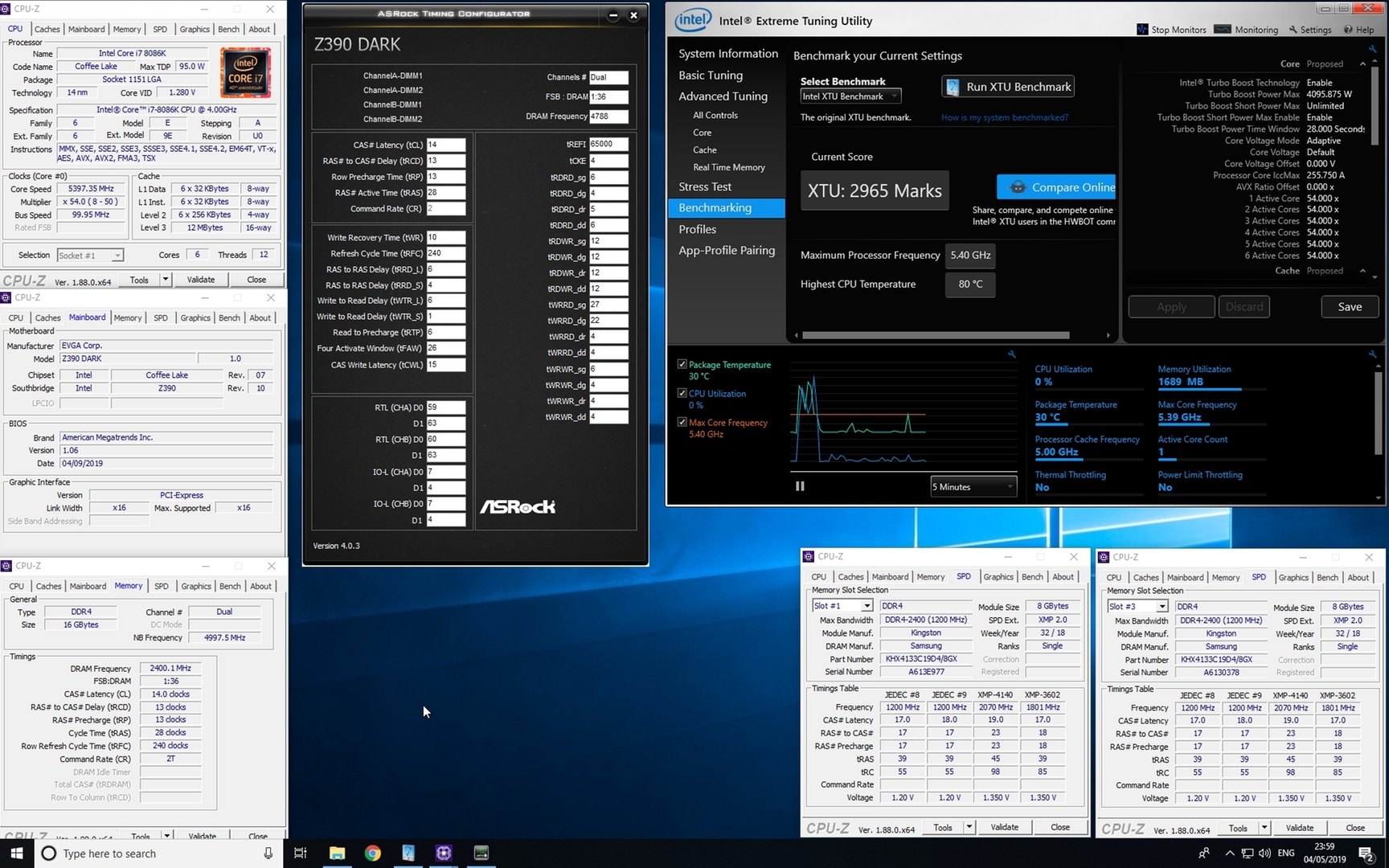The height and width of the screenshot is (868, 1389).
Task: Open Bench tab in top CPU-Z window
Action: pos(228,29)
